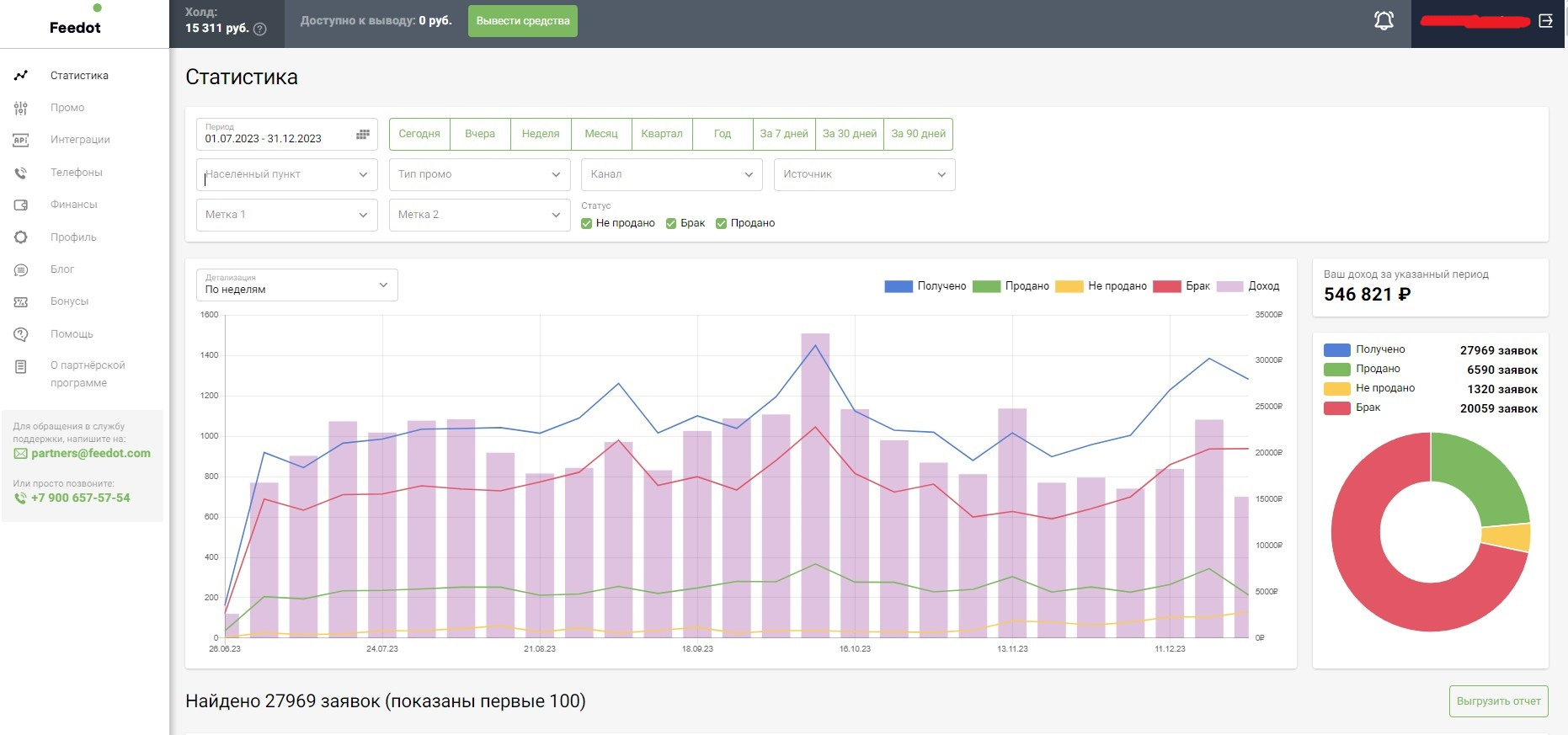This screenshot has height=735, width=1568.
Task: Uncheck the Не продано status checkbox
Action: (x=587, y=224)
